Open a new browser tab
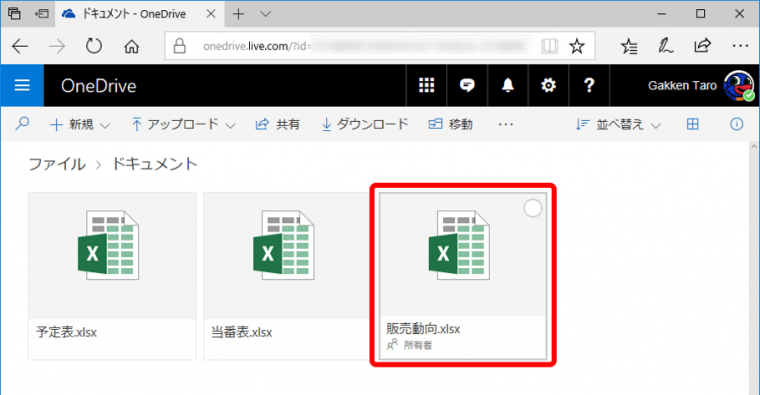760x395 pixels. click(238, 14)
